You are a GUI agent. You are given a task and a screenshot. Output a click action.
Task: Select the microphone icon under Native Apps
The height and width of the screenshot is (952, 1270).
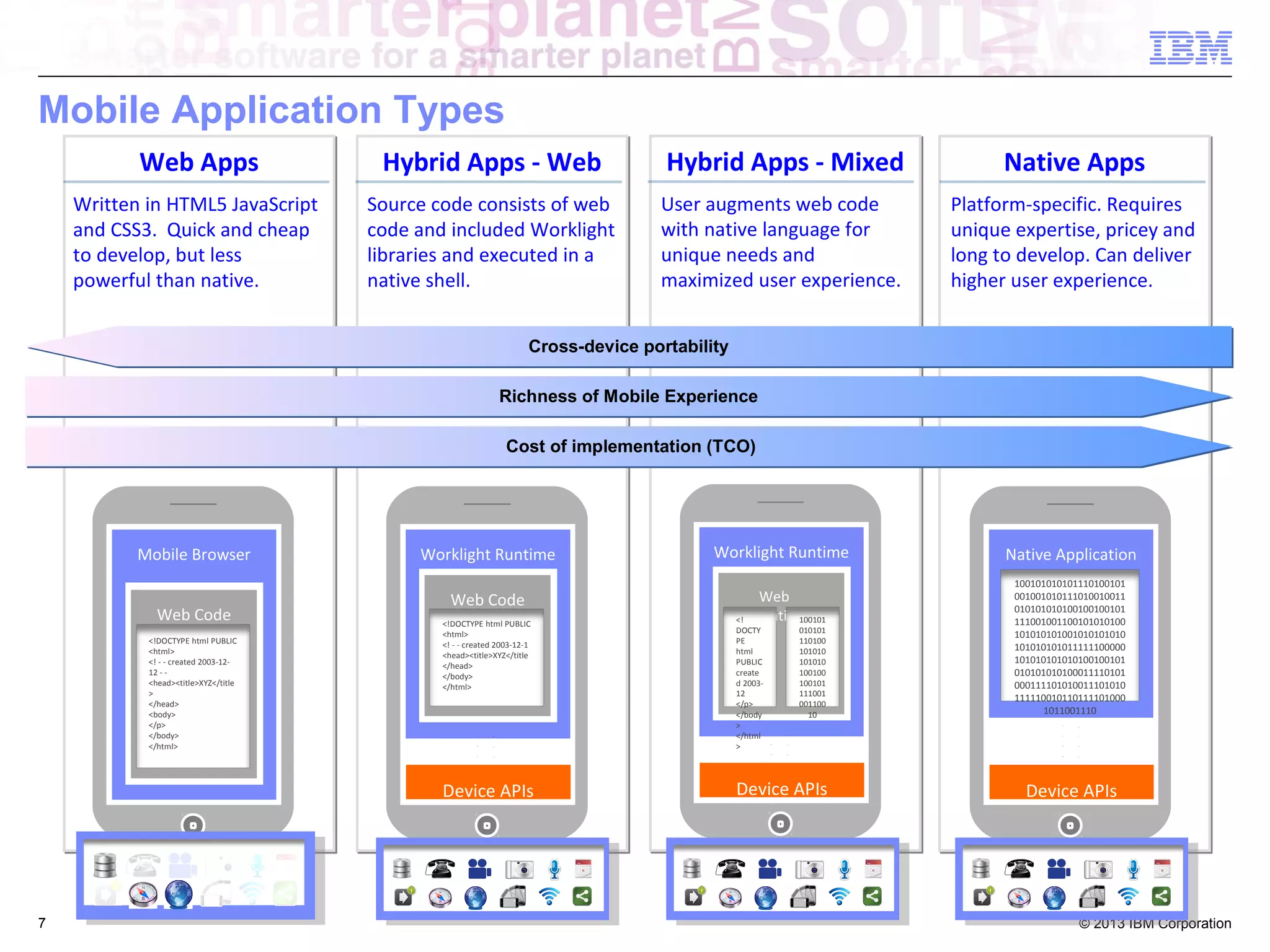[1134, 870]
